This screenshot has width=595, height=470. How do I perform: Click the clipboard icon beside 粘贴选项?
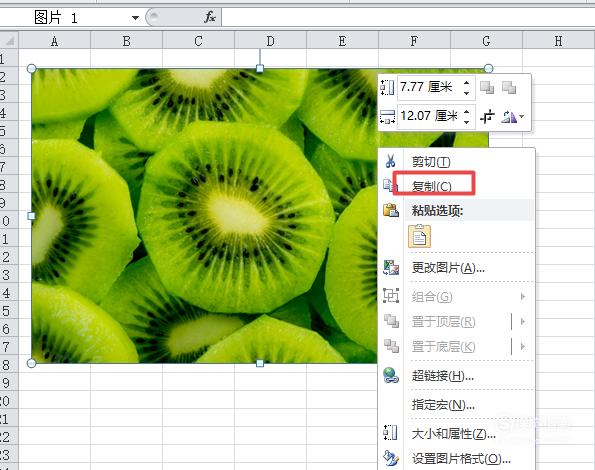391,210
